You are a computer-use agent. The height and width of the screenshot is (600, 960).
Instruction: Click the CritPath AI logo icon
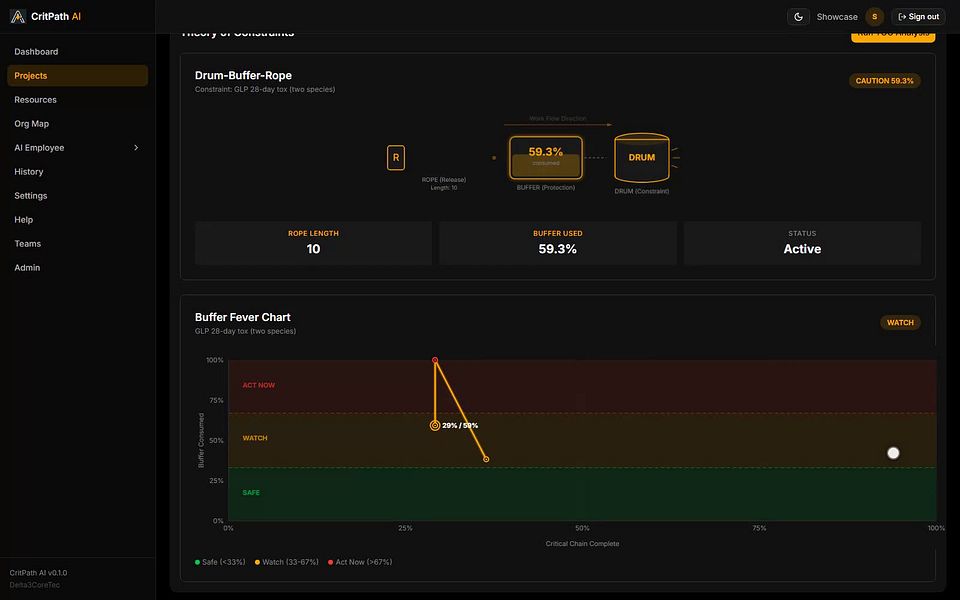(18, 17)
